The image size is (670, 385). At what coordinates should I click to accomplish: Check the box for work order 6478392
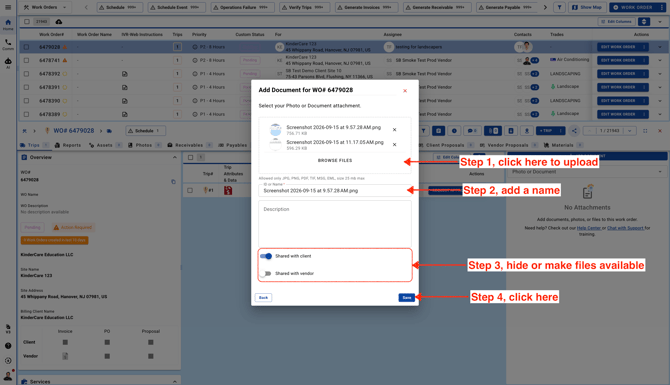click(x=26, y=74)
